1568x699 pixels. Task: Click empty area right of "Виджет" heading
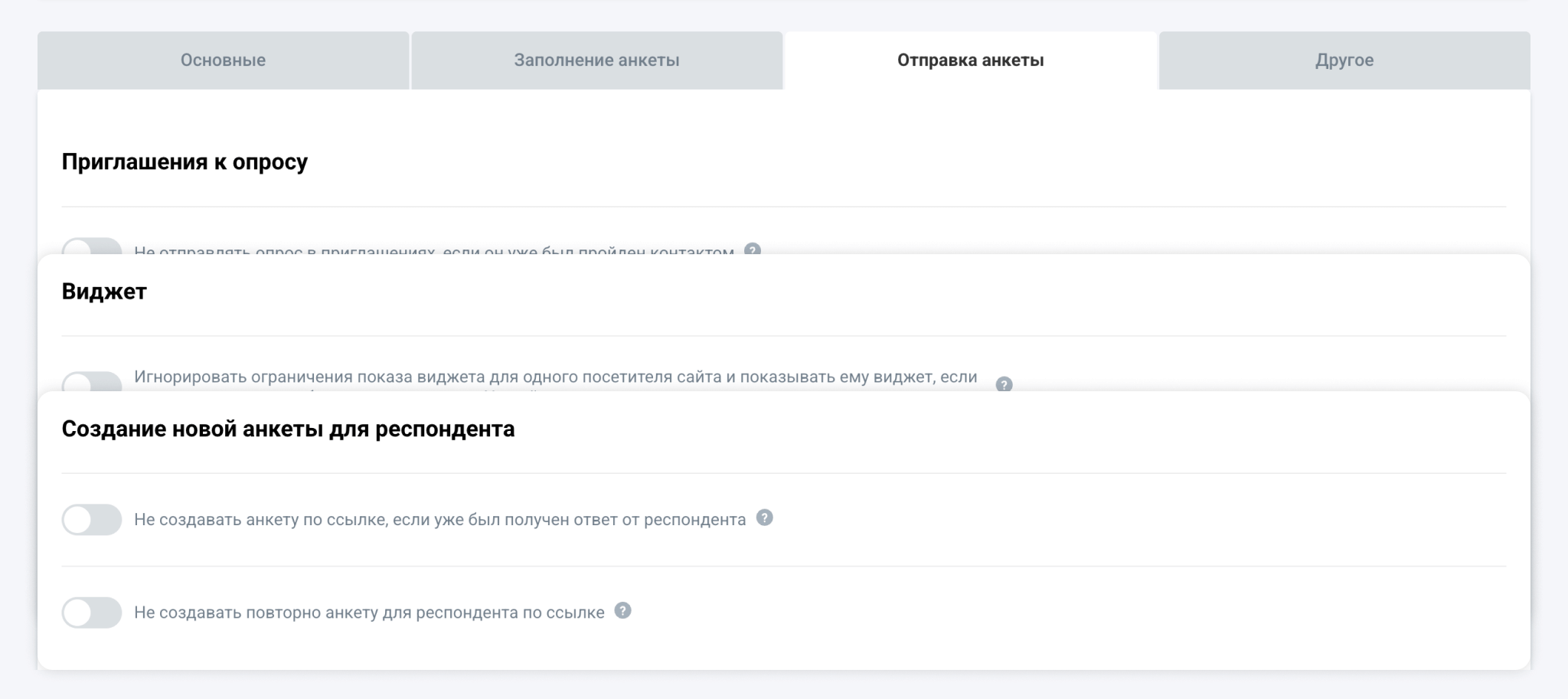766,292
